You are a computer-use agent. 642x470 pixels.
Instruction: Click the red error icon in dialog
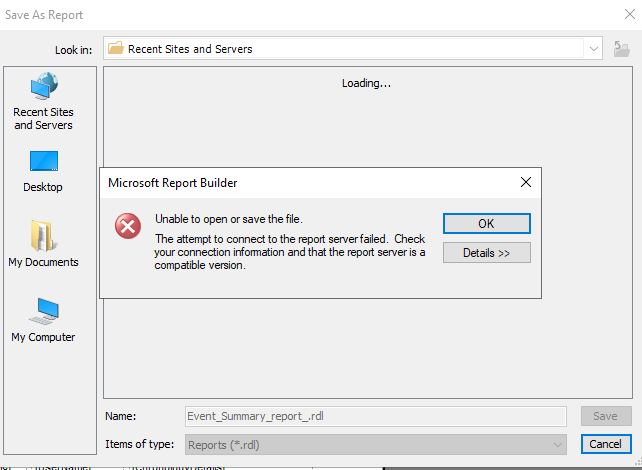[128, 226]
